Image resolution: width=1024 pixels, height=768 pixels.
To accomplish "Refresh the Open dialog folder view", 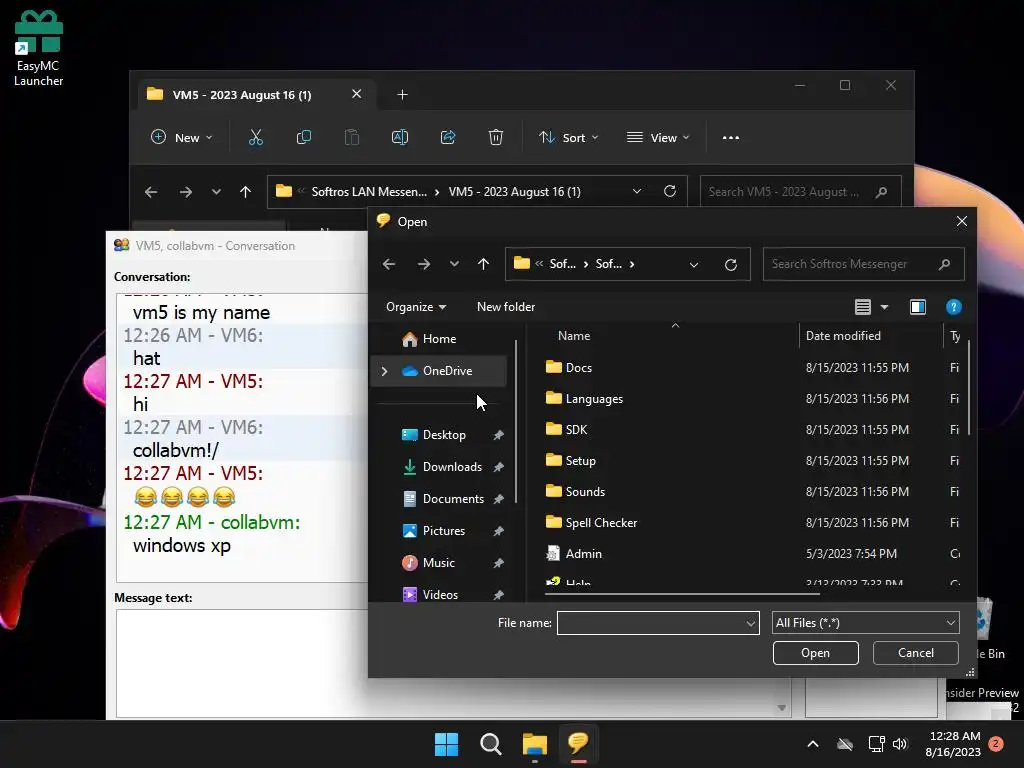I will (731, 264).
